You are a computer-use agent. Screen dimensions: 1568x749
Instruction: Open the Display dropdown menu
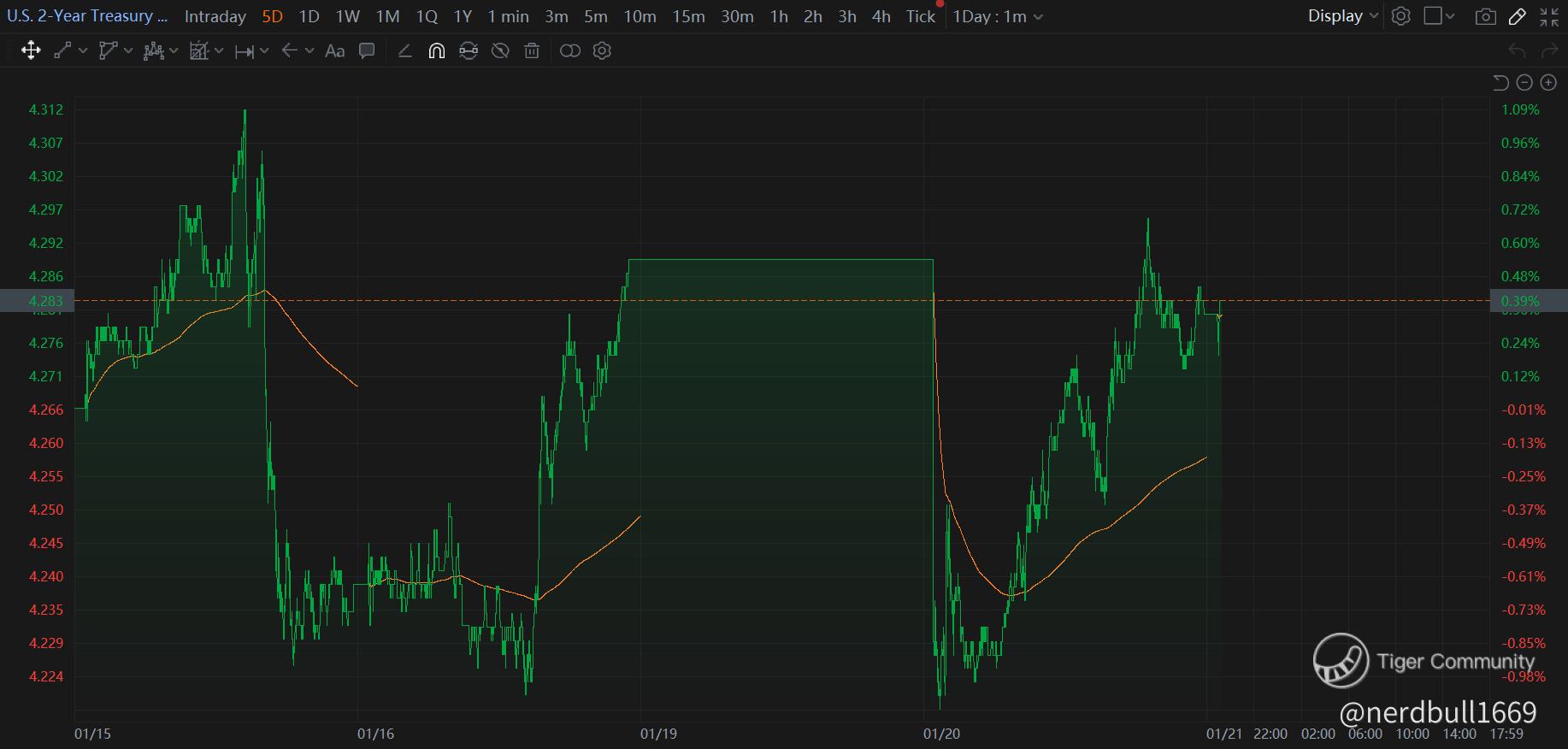click(1342, 16)
